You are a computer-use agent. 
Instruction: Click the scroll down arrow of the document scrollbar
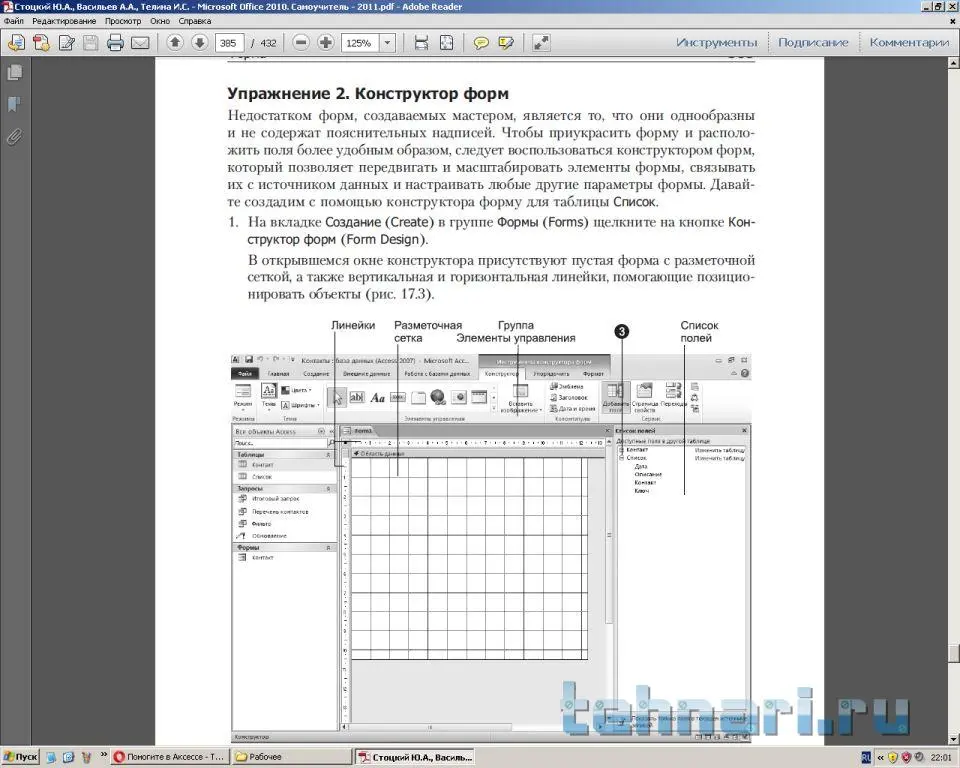click(954, 739)
